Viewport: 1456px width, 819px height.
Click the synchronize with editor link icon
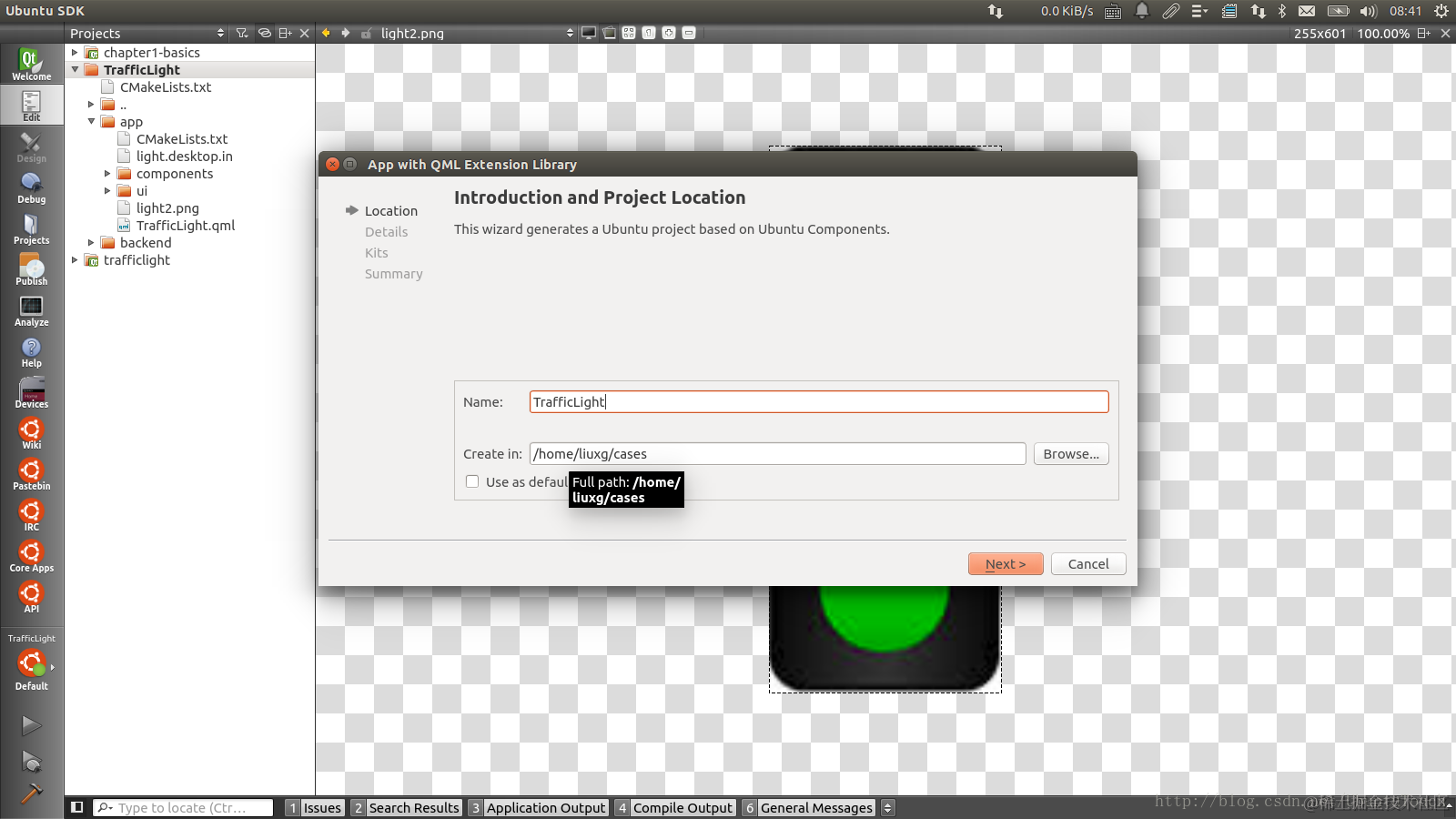click(x=265, y=33)
